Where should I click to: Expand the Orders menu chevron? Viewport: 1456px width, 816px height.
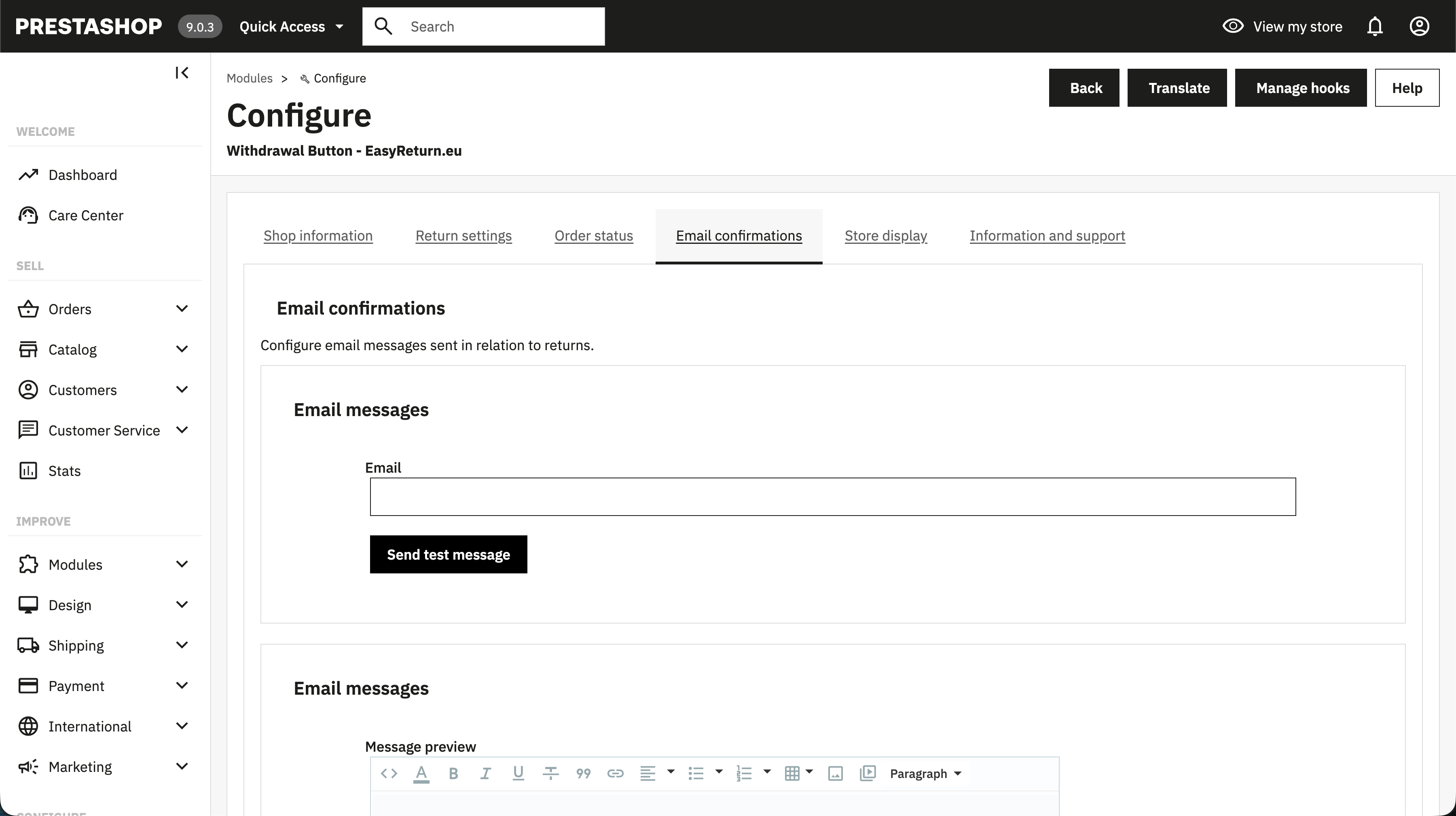(182, 309)
